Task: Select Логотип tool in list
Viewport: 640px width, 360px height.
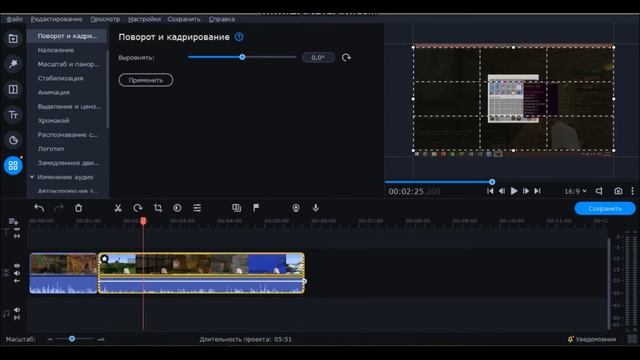Action: point(51,149)
